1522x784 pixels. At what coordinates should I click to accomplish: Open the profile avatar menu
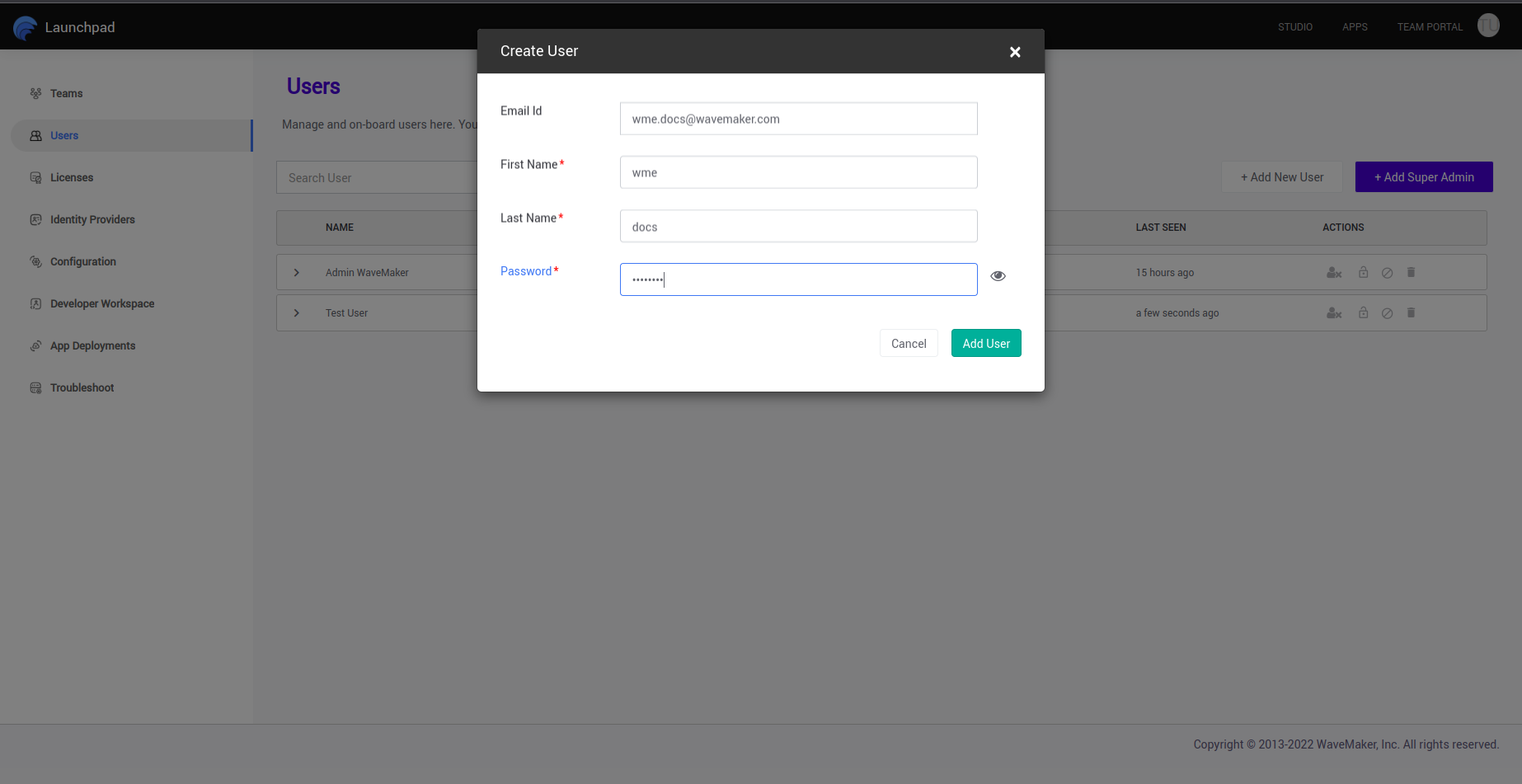pos(1488,26)
